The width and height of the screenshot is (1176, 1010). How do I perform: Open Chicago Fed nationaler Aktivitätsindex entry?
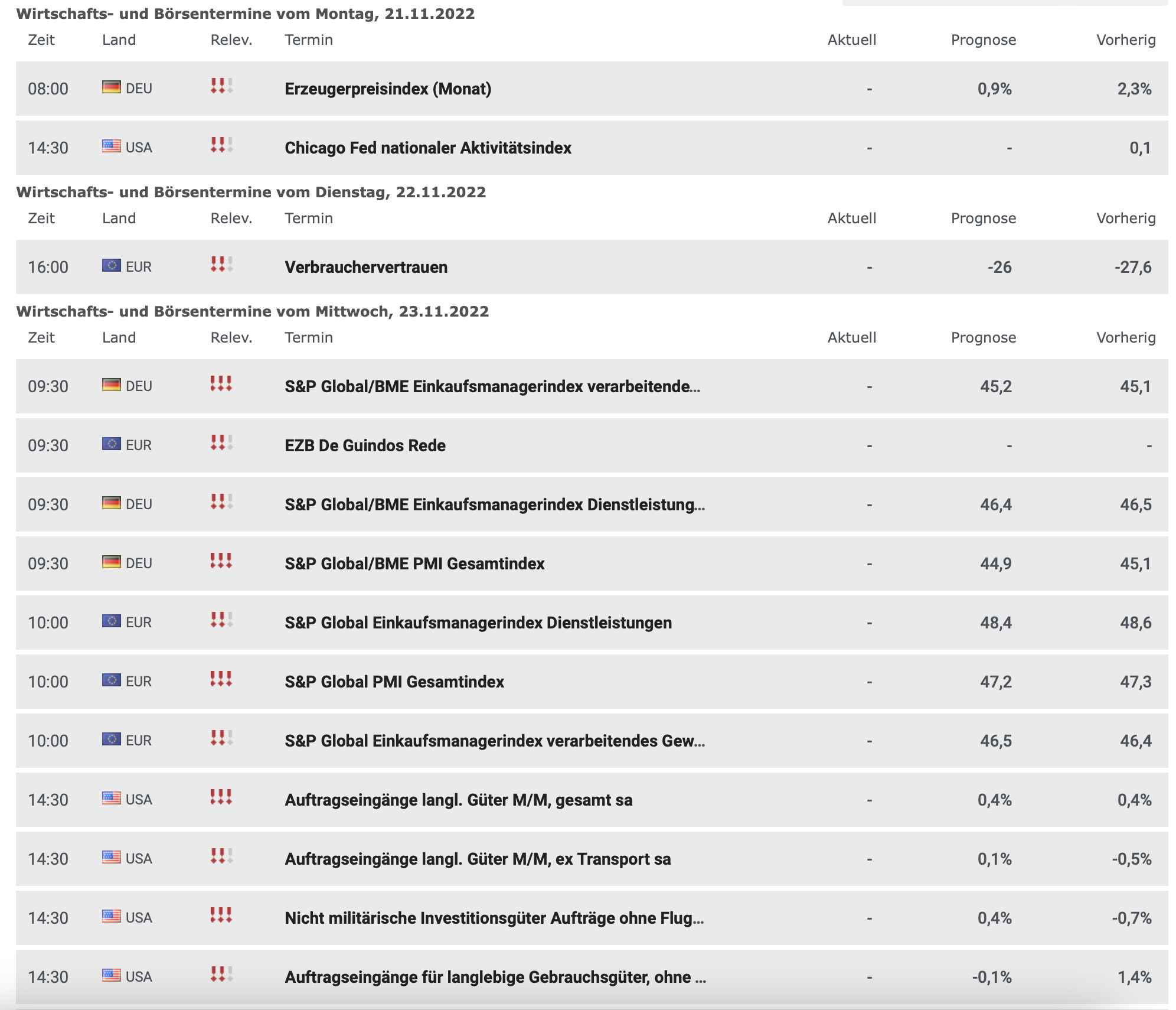428,148
